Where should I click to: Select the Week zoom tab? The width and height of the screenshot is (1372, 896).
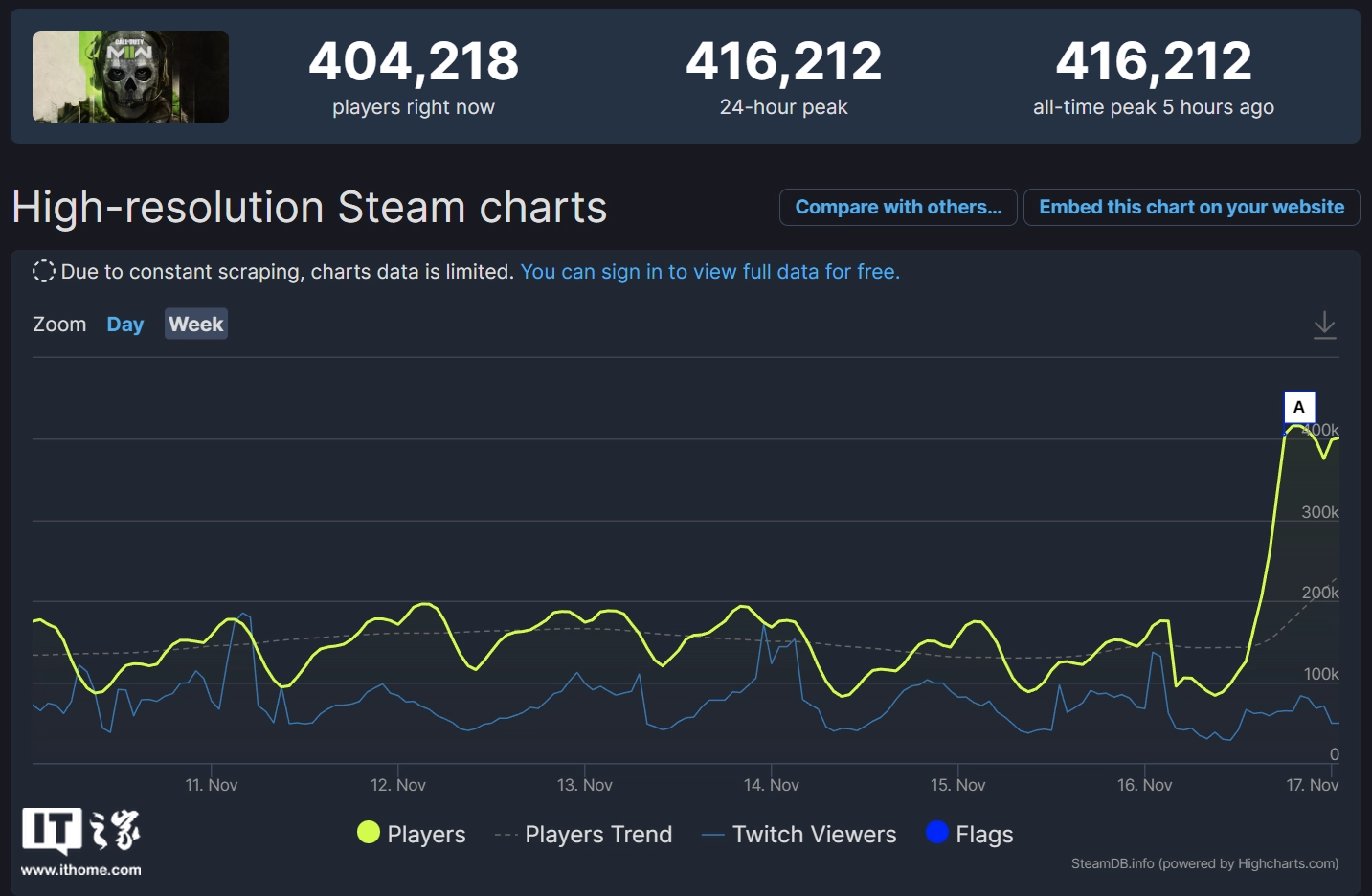click(195, 324)
